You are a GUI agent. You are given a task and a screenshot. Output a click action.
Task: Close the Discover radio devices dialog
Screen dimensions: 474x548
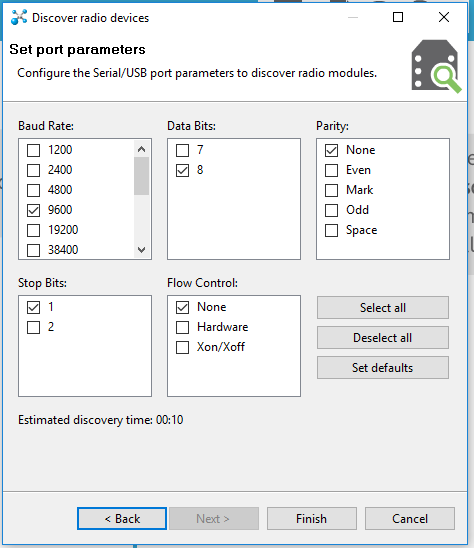[x=444, y=17]
